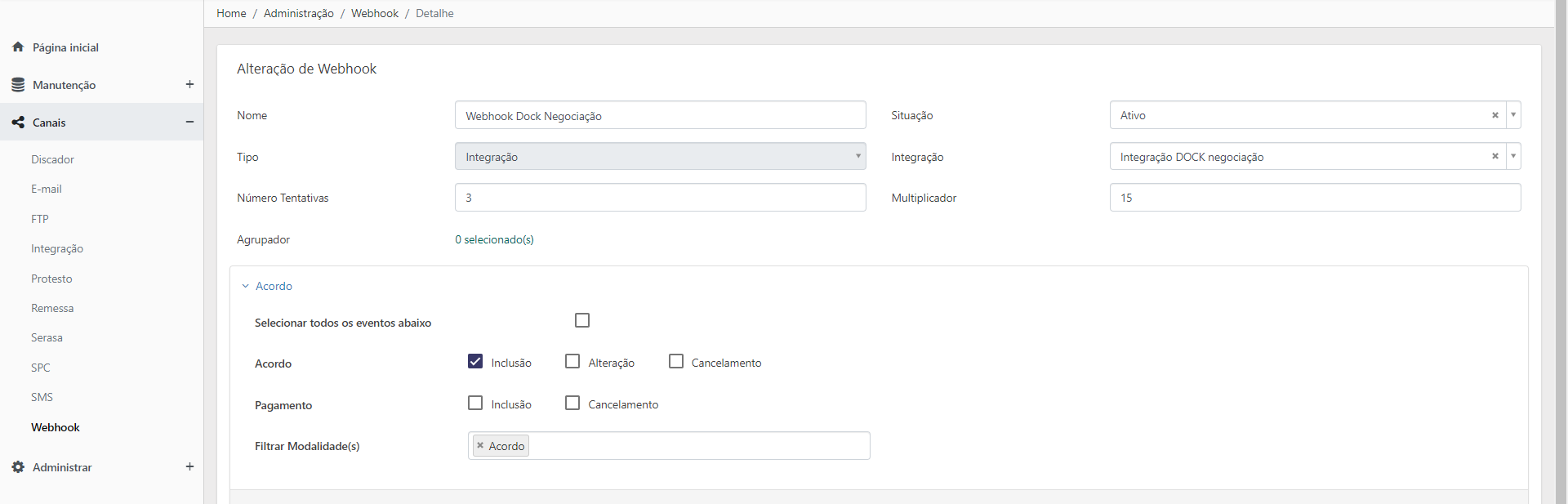This screenshot has width=1568, height=504.
Task: Open FTP in the sidebar
Action: [40, 219]
